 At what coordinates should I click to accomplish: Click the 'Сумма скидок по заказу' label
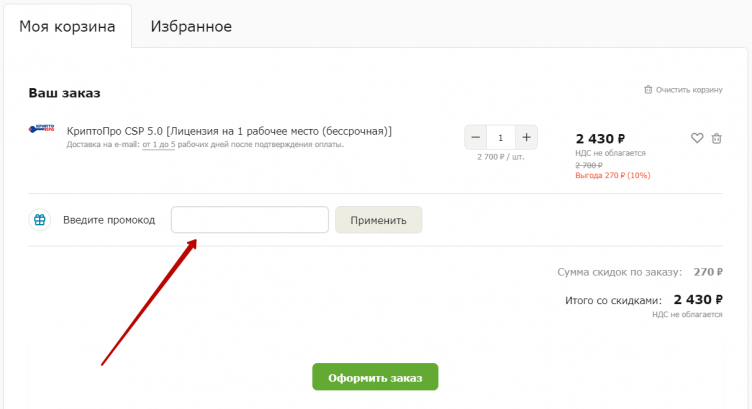pos(619,272)
